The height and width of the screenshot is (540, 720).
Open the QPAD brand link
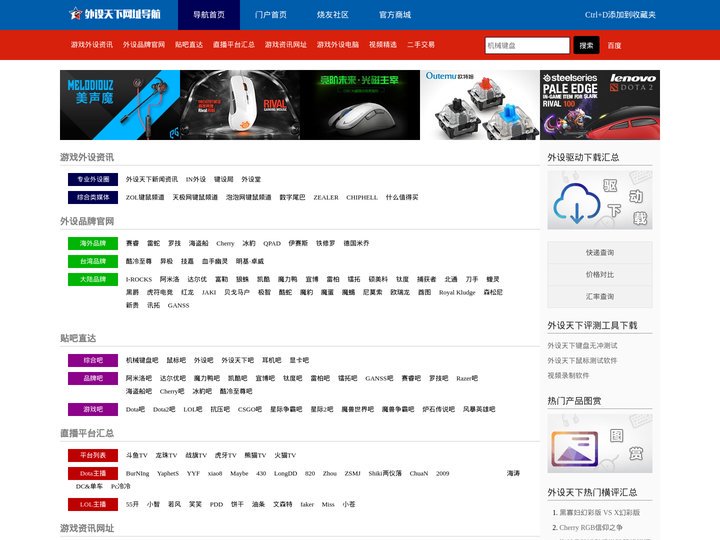(x=272, y=243)
